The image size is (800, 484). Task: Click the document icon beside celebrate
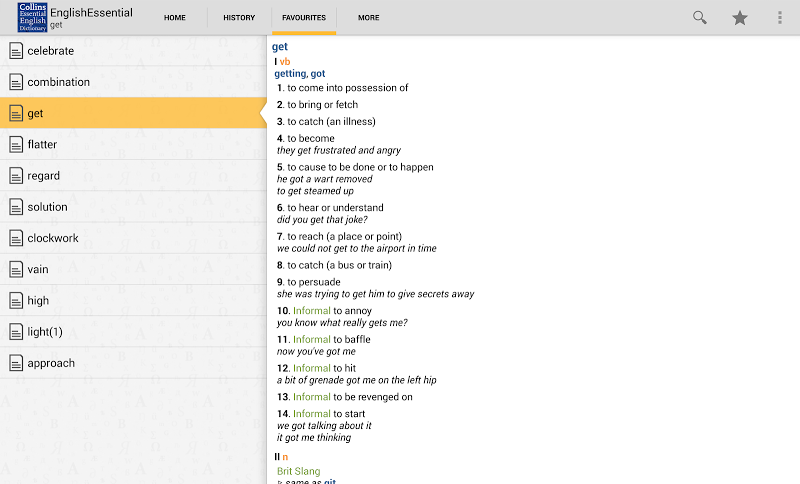16,50
